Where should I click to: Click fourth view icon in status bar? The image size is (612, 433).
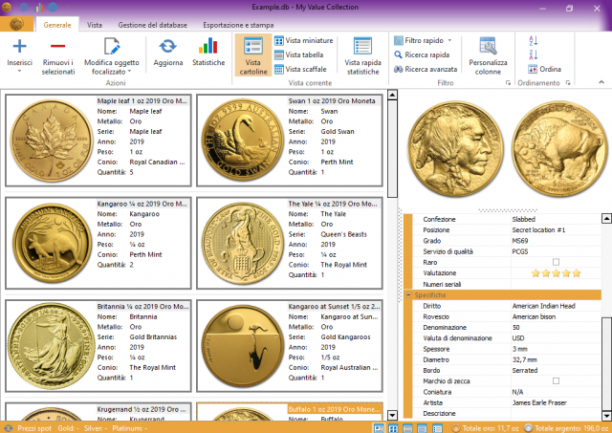[x=422, y=428]
